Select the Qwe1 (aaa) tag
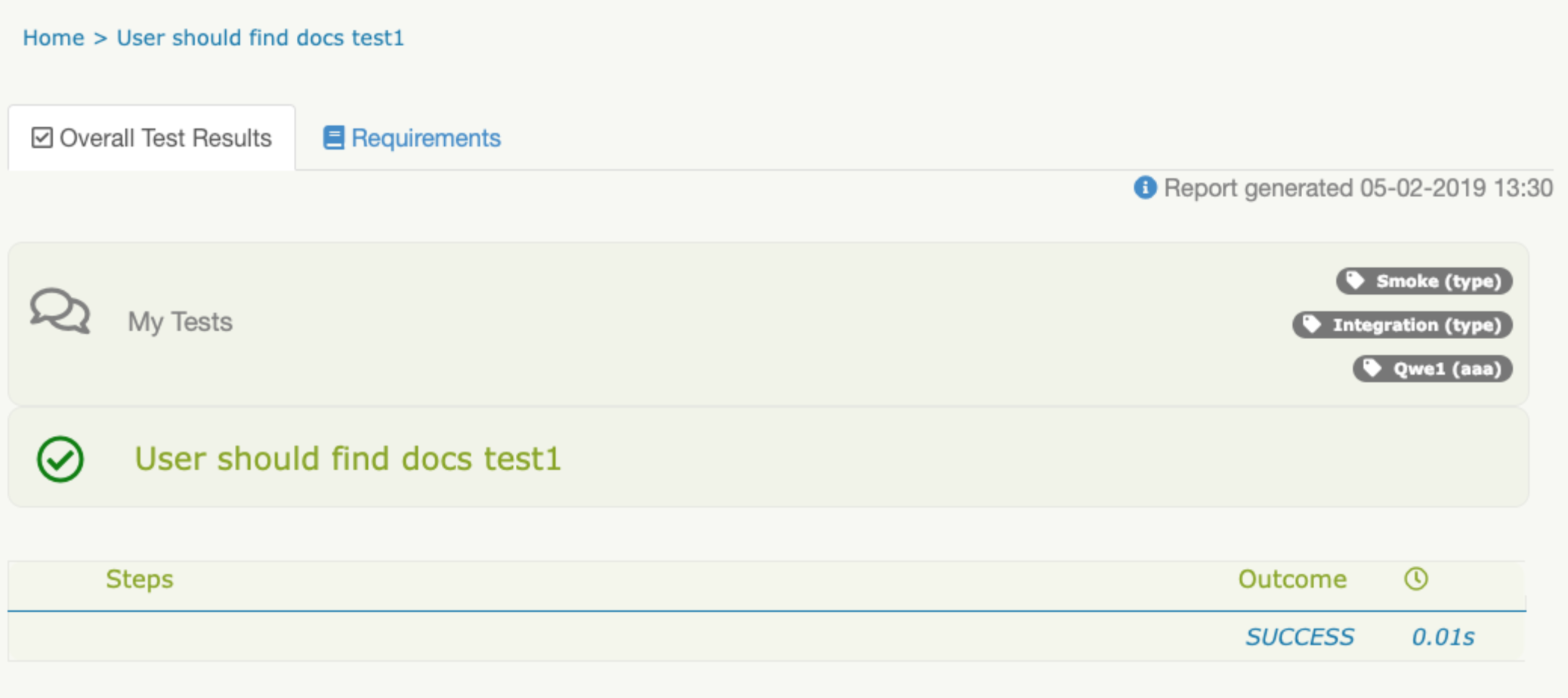 click(1432, 369)
